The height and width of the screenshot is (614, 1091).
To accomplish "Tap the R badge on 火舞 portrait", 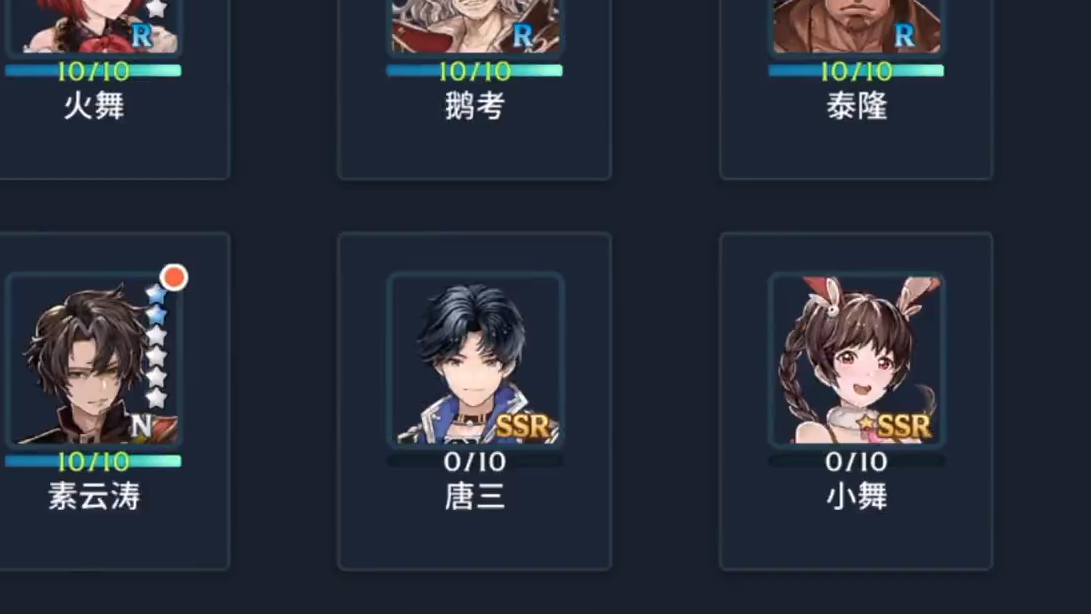I will (x=142, y=35).
